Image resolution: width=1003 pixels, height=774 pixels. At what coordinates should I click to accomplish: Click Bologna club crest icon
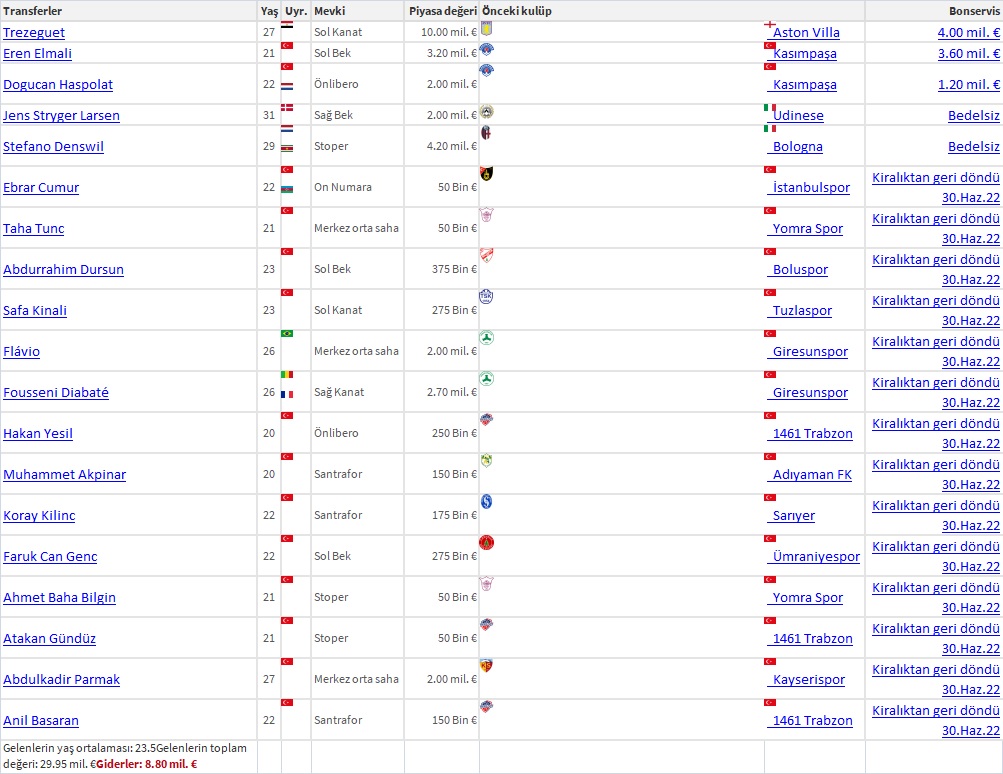[x=486, y=132]
